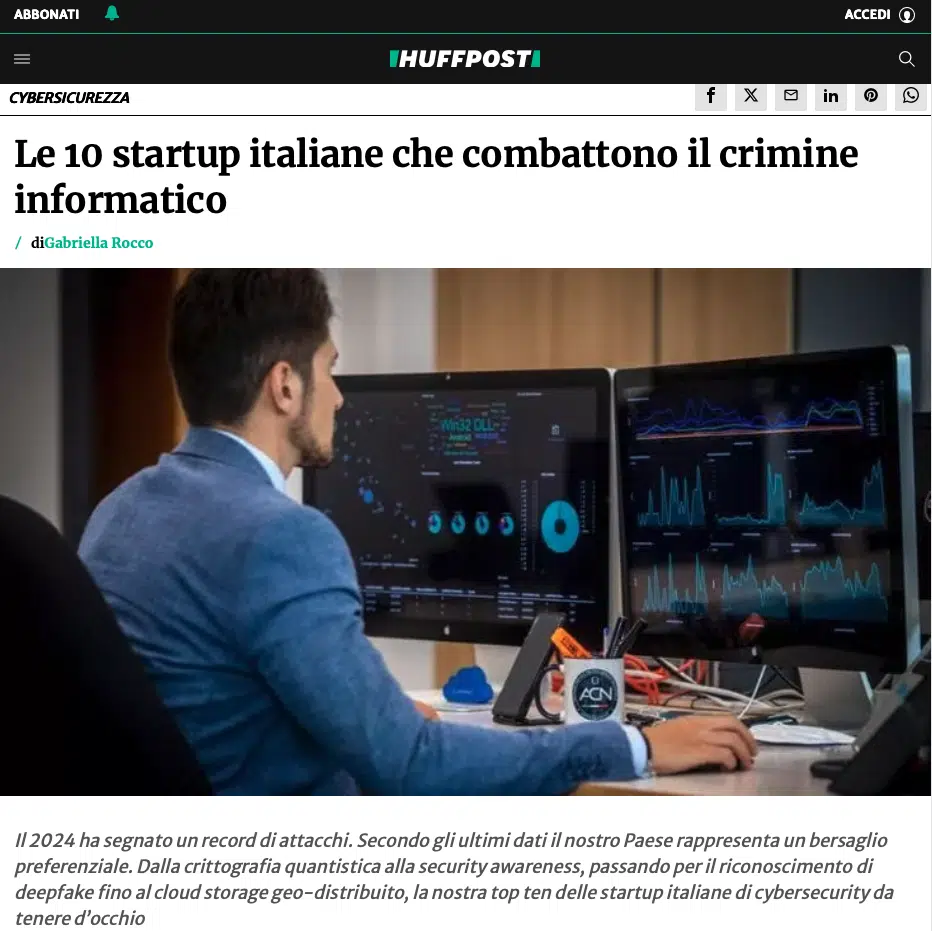Screen dimensions: 932x931
Task: Click the search magnifier icon
Action: [x=906, y=59]
